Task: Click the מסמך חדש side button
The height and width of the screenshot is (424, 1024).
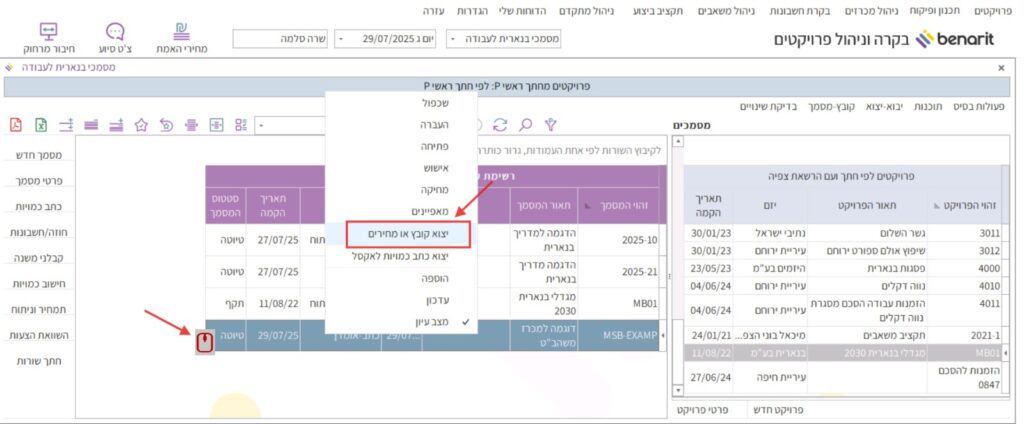Action: click(40, 156)
